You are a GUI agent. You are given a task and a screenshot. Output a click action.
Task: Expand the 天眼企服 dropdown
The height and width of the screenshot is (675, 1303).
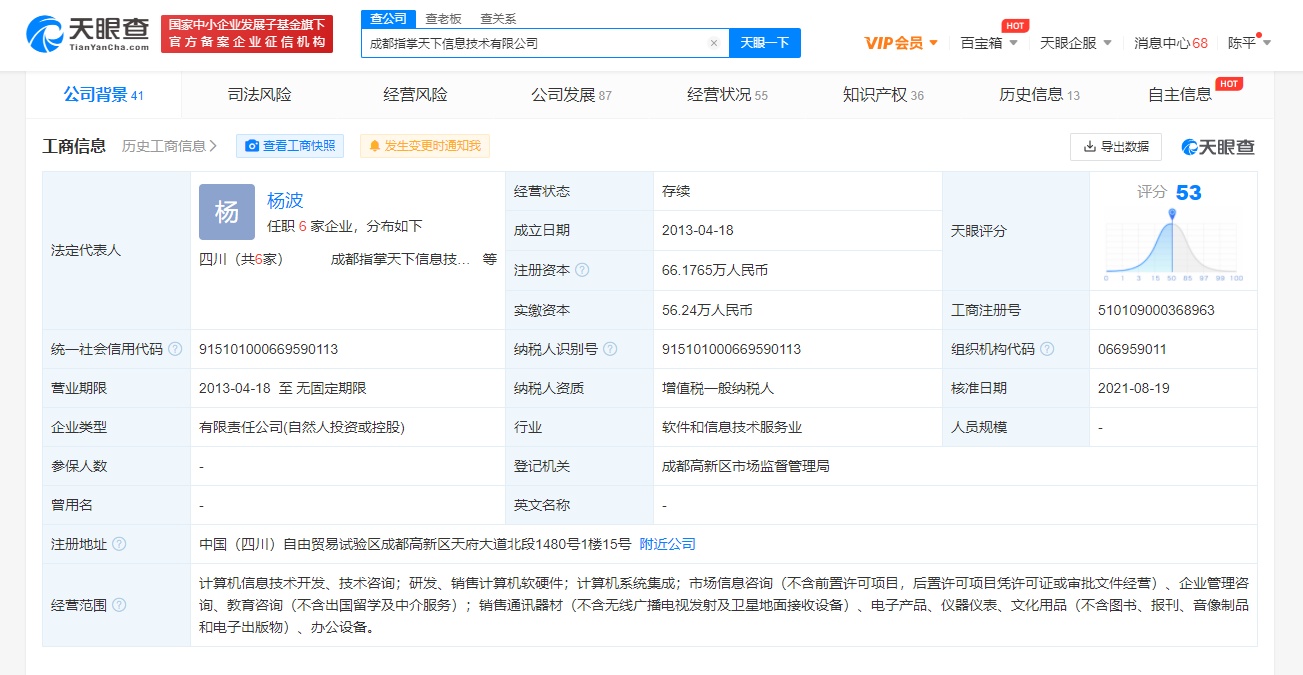1075,43
